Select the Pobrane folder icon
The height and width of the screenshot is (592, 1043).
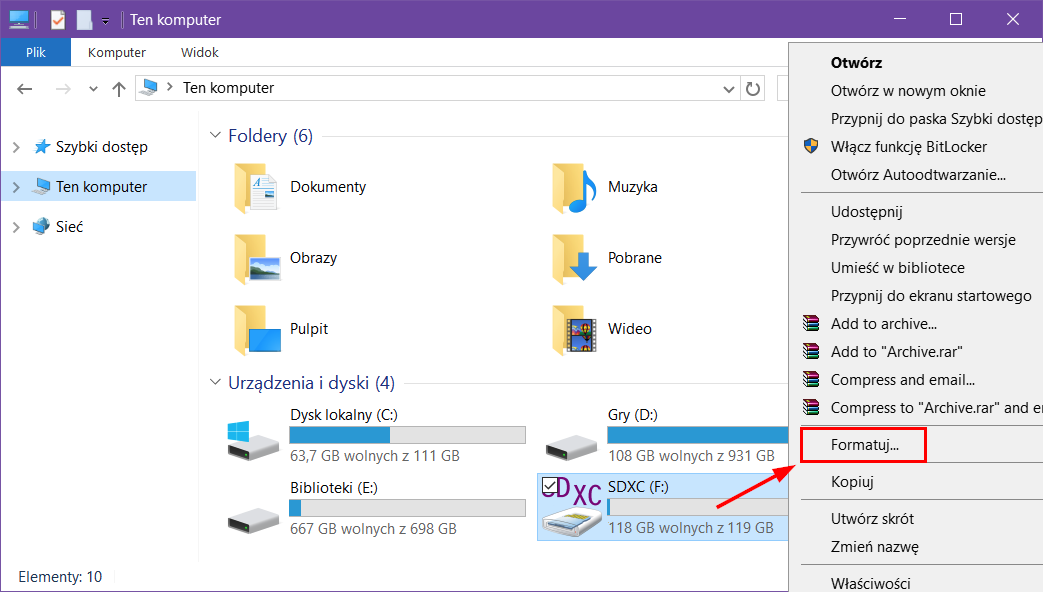coord(573,259)
